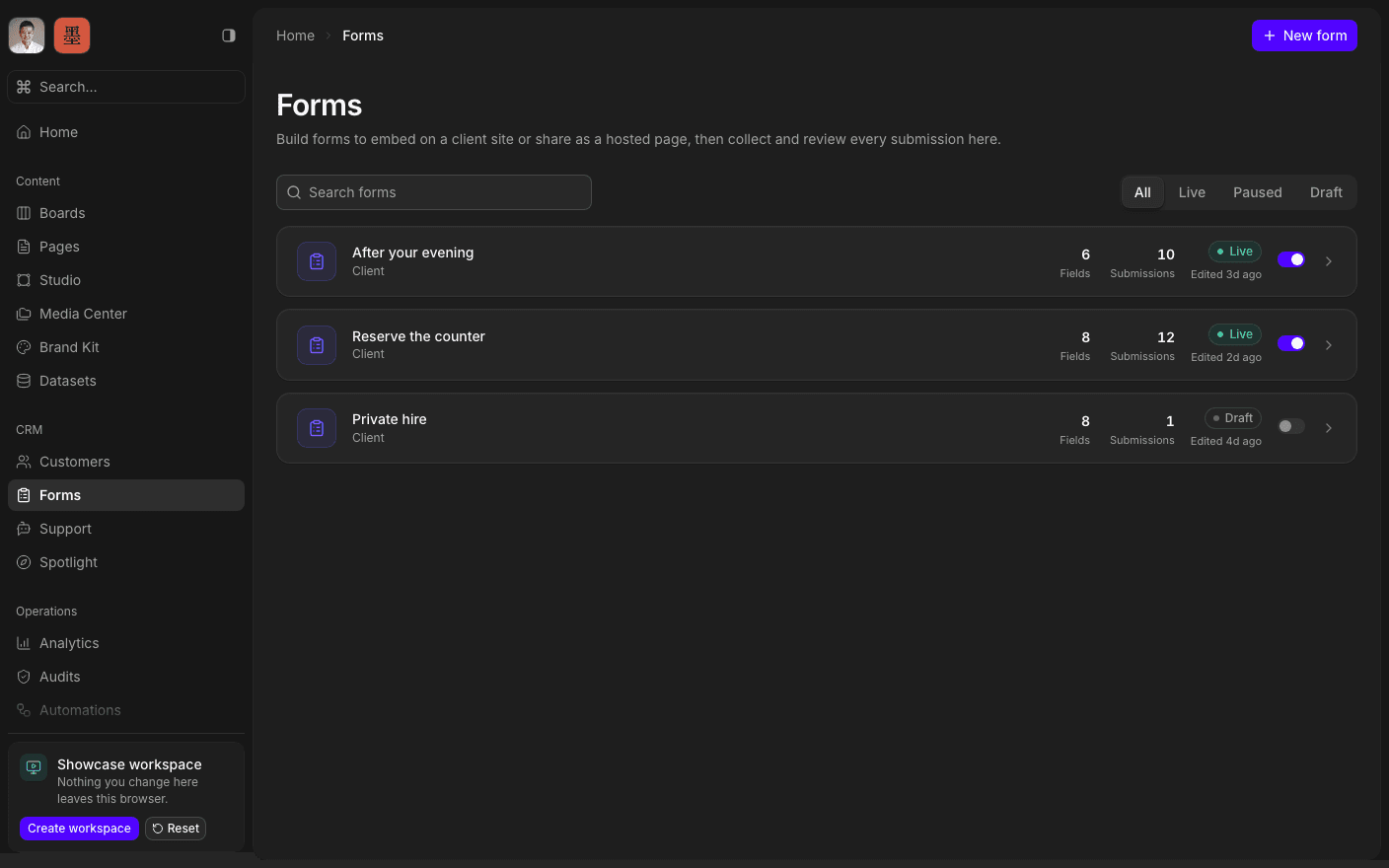
Task: Disable the After your evening form toggle
Action: [x=1291, y=259]
